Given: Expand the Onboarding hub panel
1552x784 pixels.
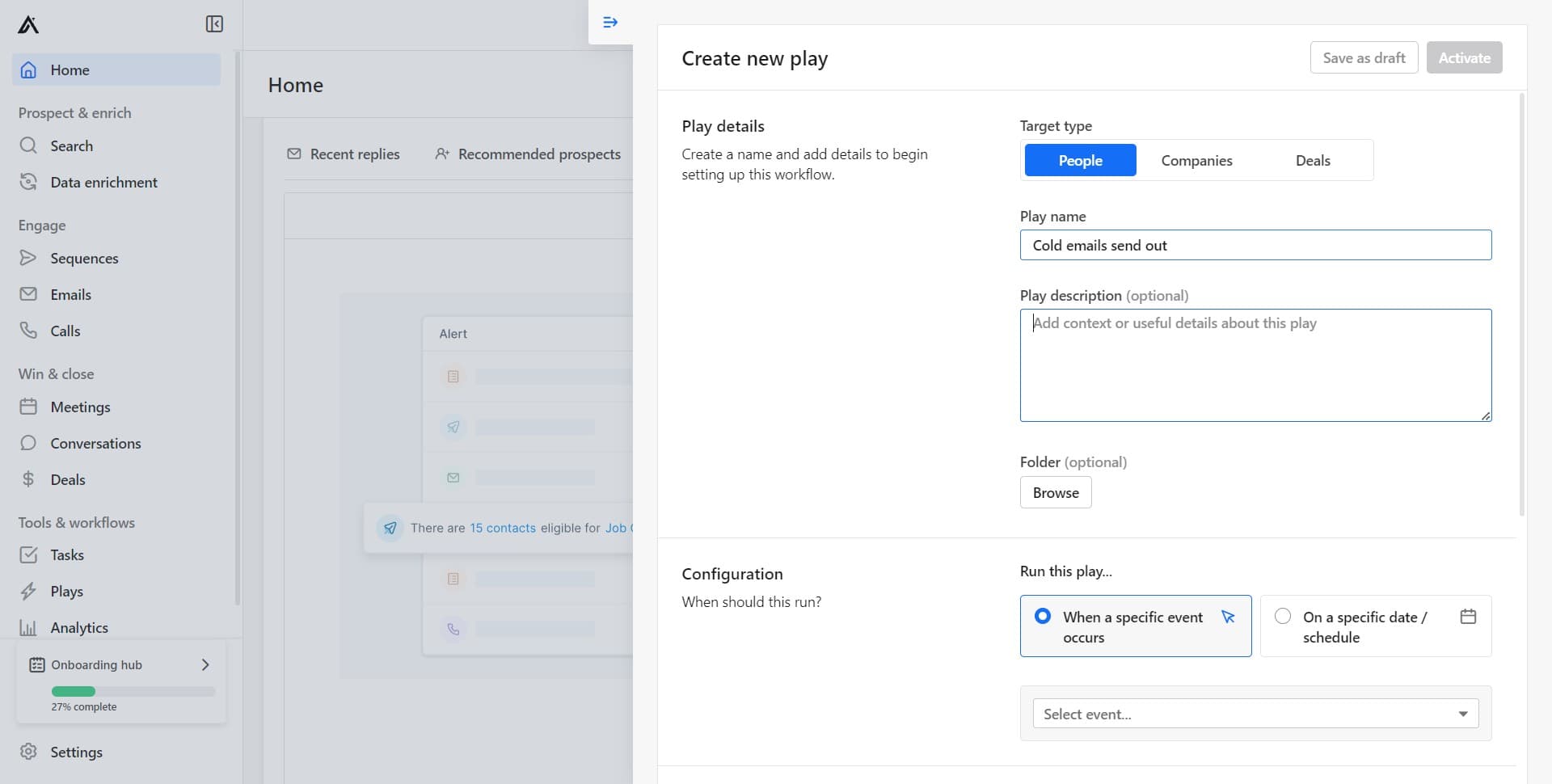Looking at the screenshot, I should pyautogui.click(x=205, y=664).
